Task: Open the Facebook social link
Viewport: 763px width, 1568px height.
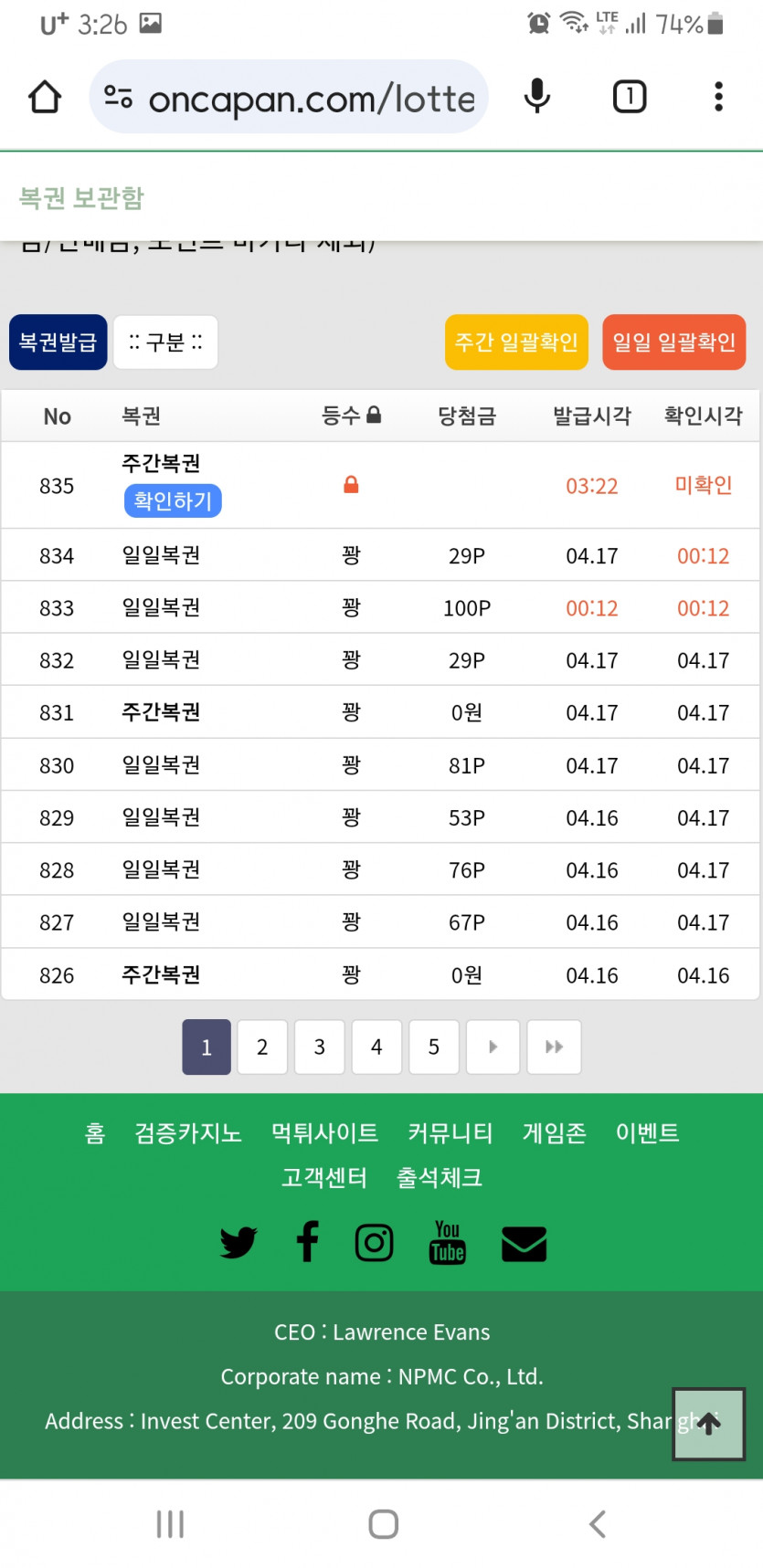Action: tap(308, 1243)
